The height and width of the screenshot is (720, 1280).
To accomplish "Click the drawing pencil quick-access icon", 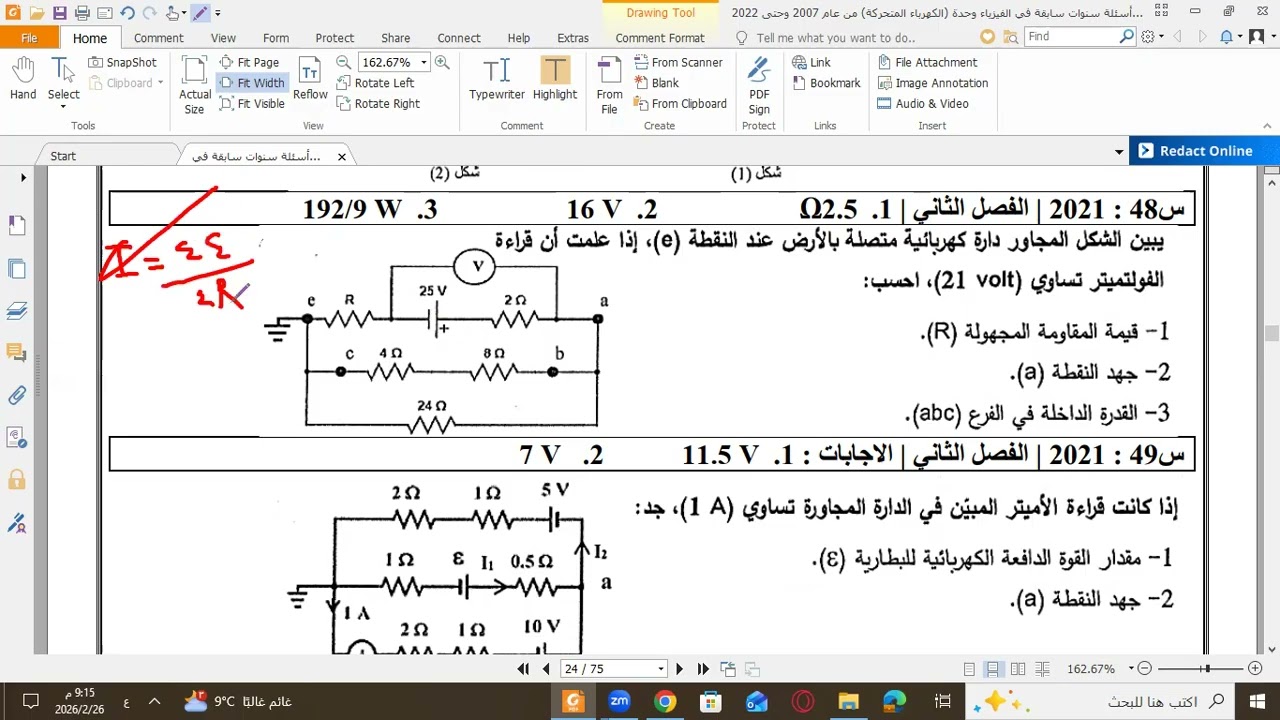I will (199, 14).
